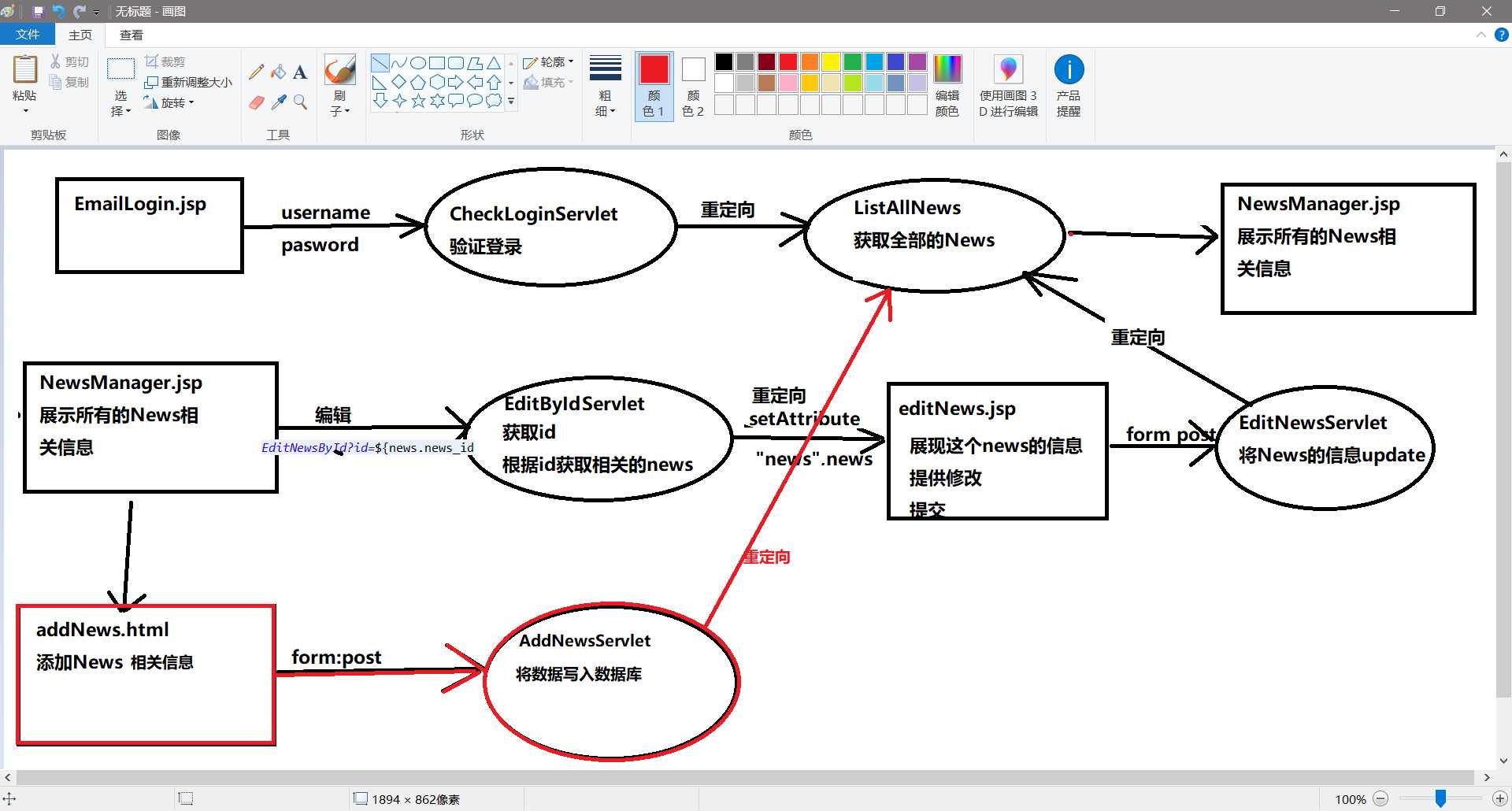
Task: Click the zoom slider handle
Action: (x=1440, y=798)
